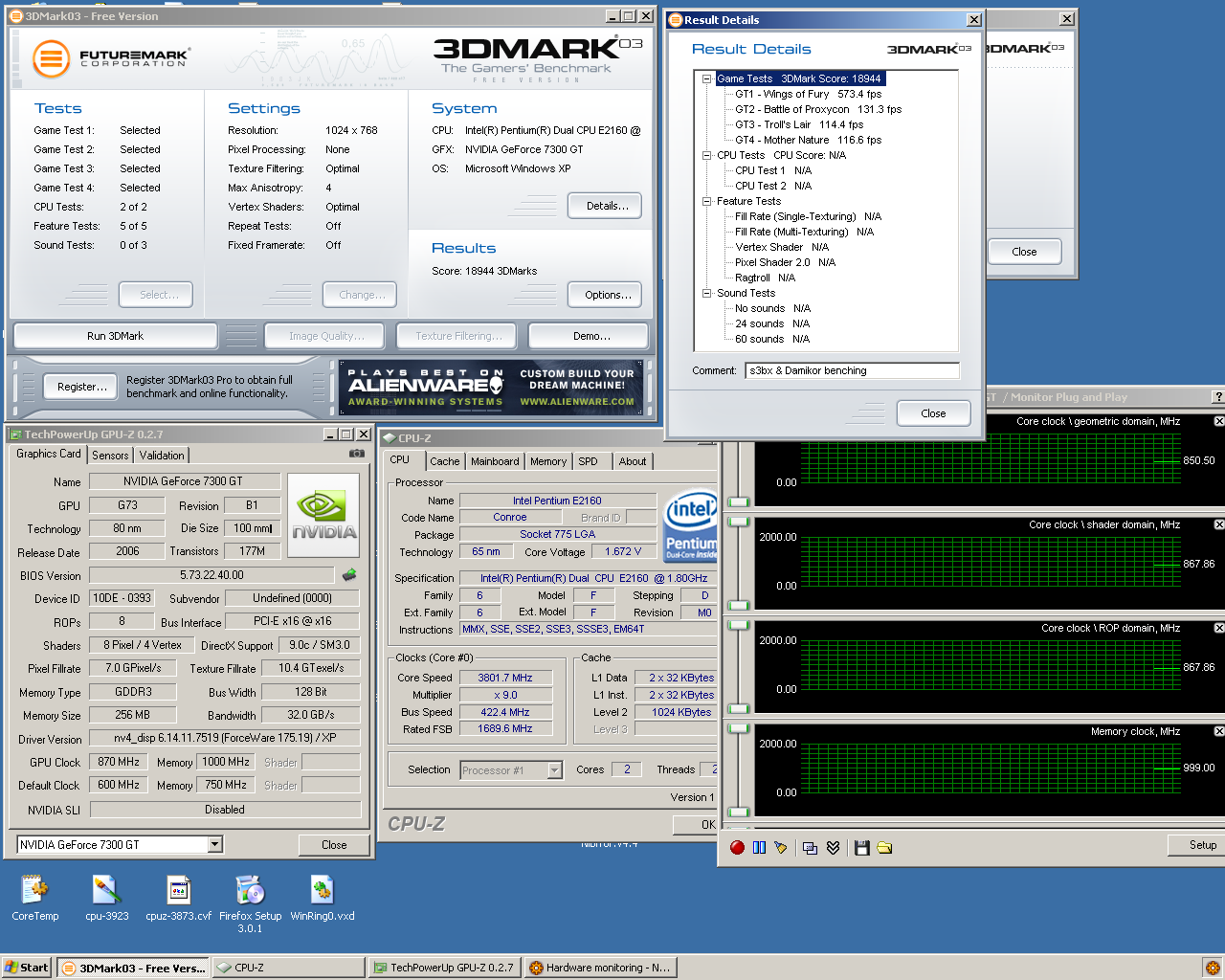Open the Cache tab in CPU-Z
The width and height of the screenshot is (1225, 980).
click(x=444, y=461)
